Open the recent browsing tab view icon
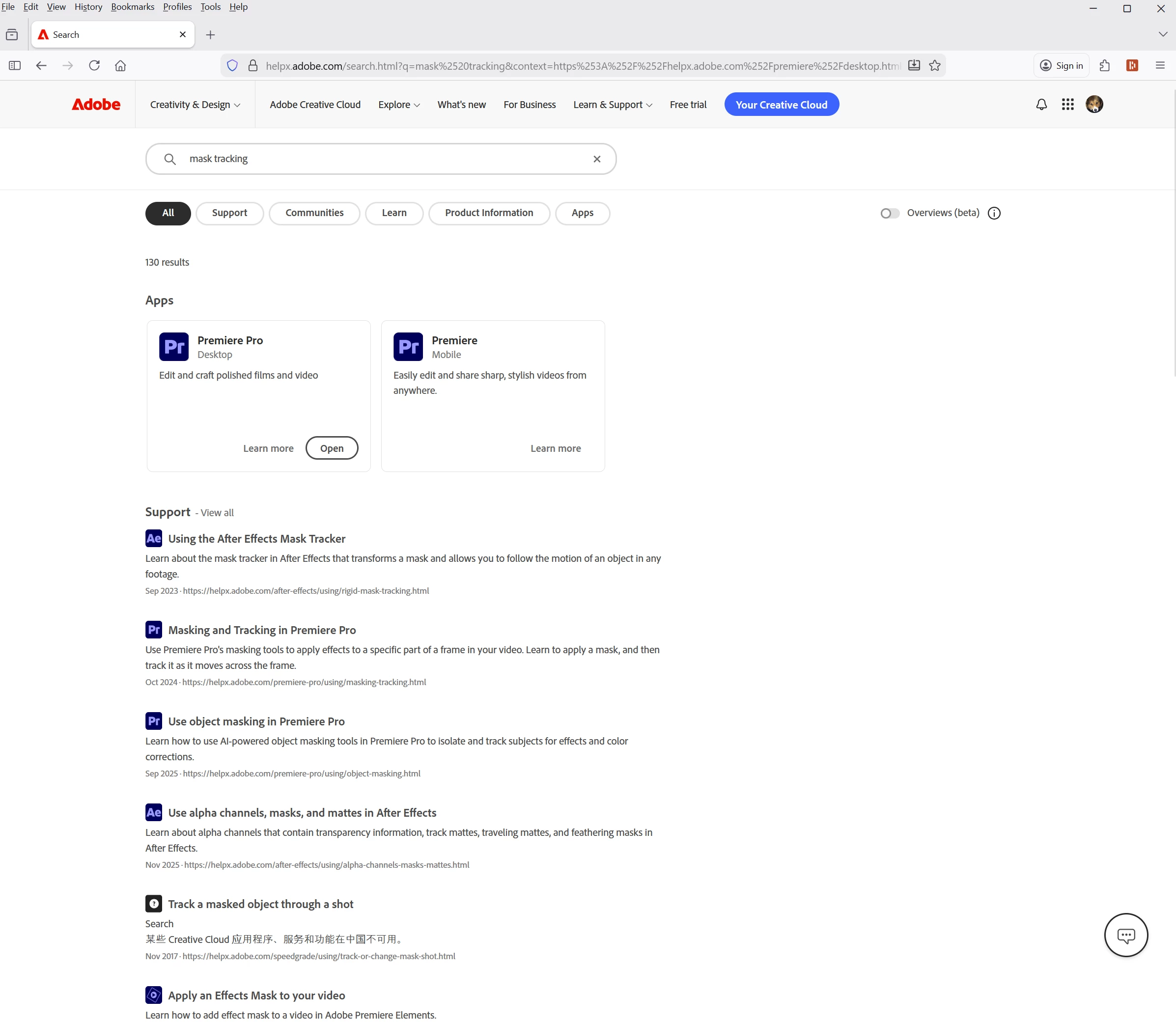1176x1023 pixels. tap(12, 35)
